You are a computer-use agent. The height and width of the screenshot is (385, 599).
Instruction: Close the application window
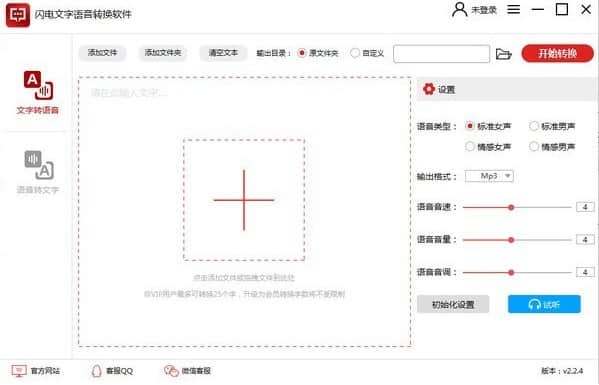point(586,10)
